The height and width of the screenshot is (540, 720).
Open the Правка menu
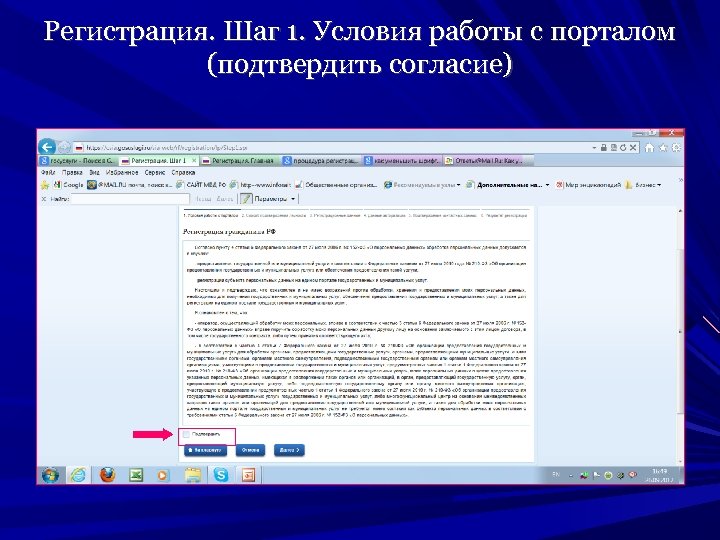click(72, 173)
